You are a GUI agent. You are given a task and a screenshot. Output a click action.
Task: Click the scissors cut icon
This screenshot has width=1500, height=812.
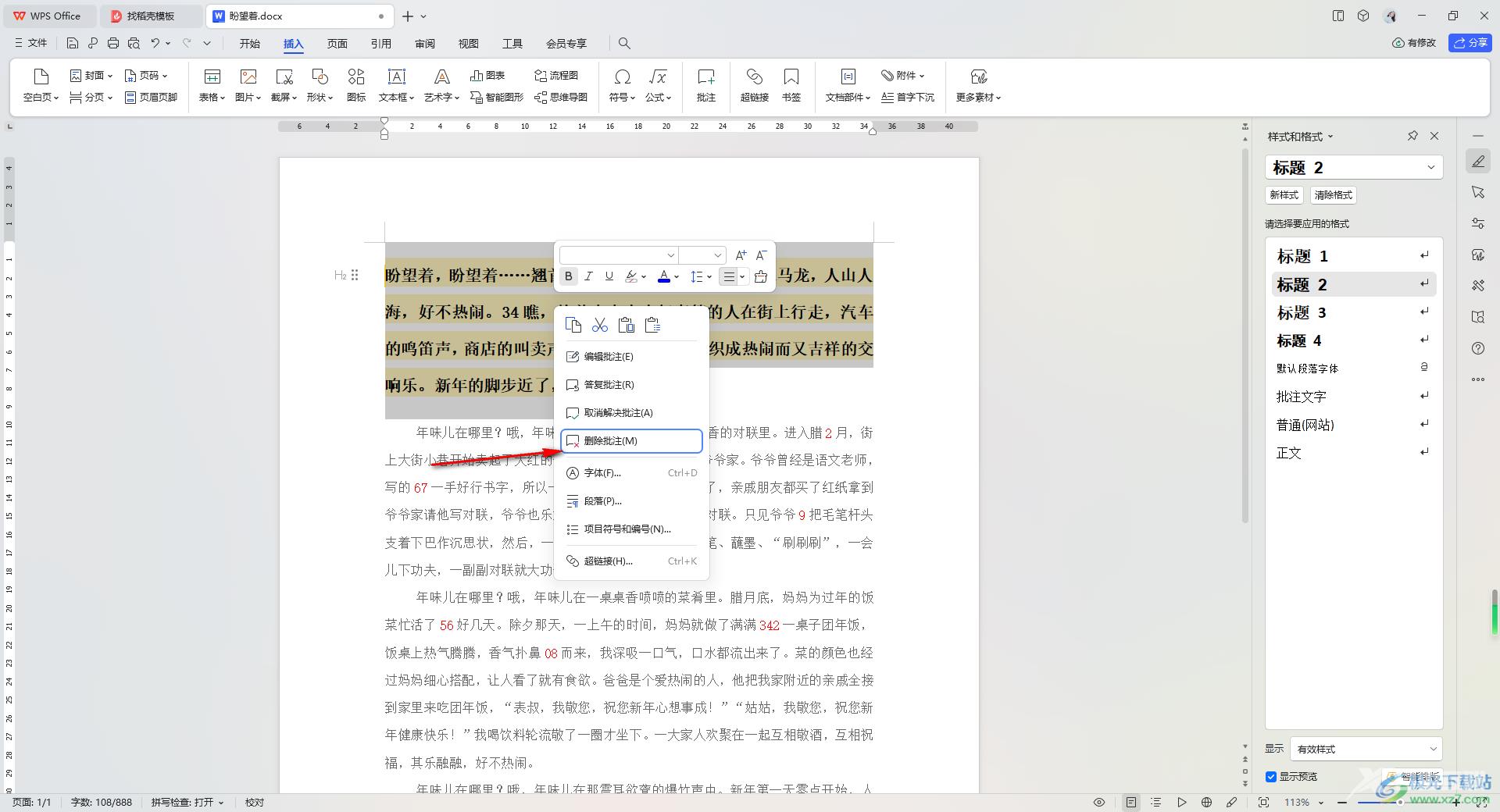pyautogui.click(x=600, y=325)
